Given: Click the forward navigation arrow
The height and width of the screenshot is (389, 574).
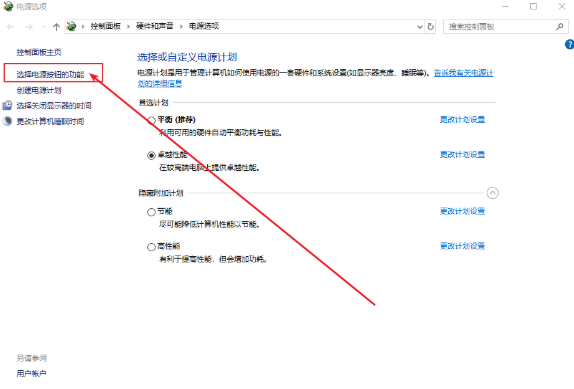Looking at the screenshot, I should (x=29, y=27).
